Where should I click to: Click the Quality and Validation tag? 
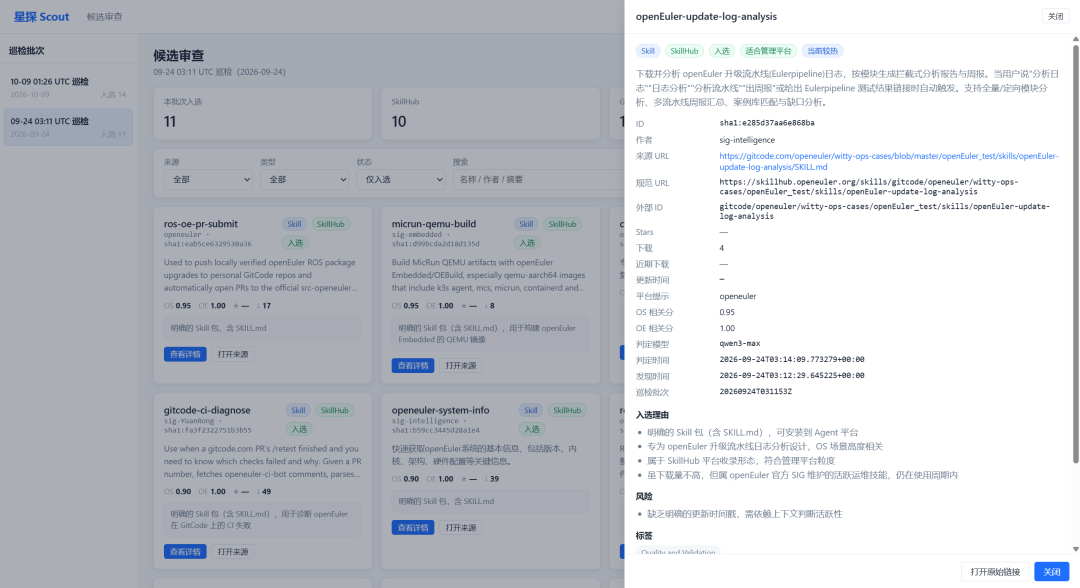click(678, 552)
